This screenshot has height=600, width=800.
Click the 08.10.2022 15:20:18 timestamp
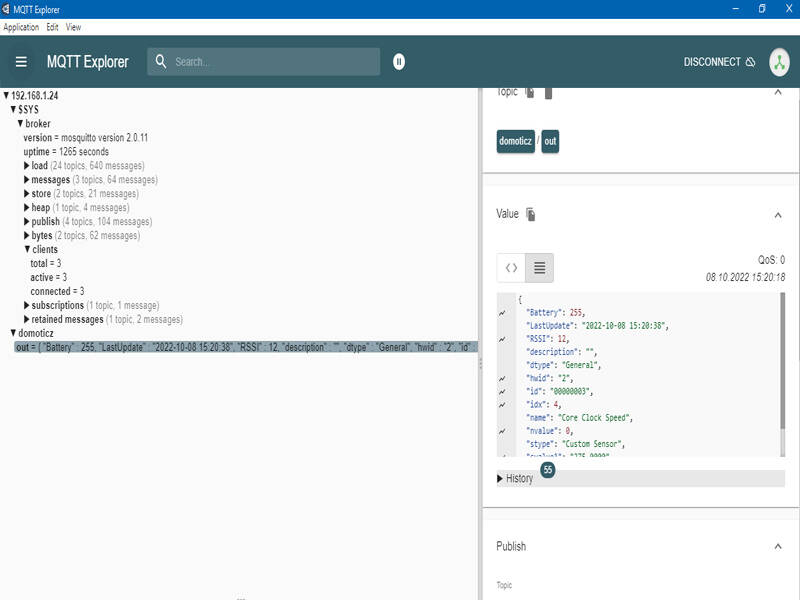(745, 277)
